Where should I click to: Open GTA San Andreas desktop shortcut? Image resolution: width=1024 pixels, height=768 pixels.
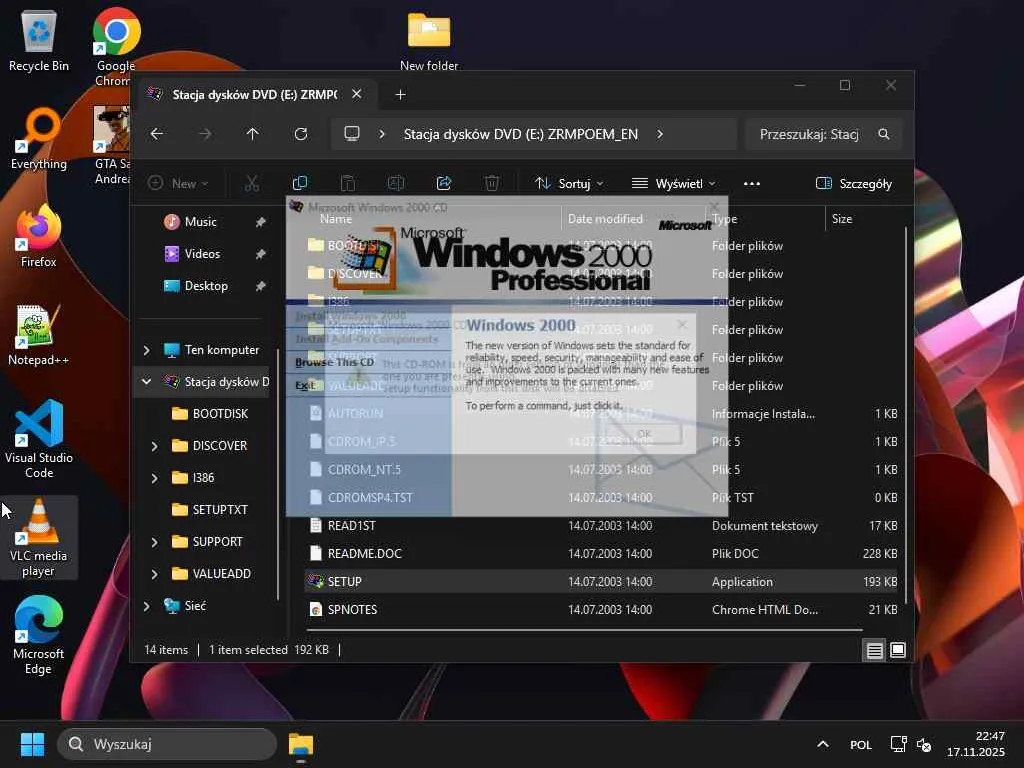(x=112, y=145)
